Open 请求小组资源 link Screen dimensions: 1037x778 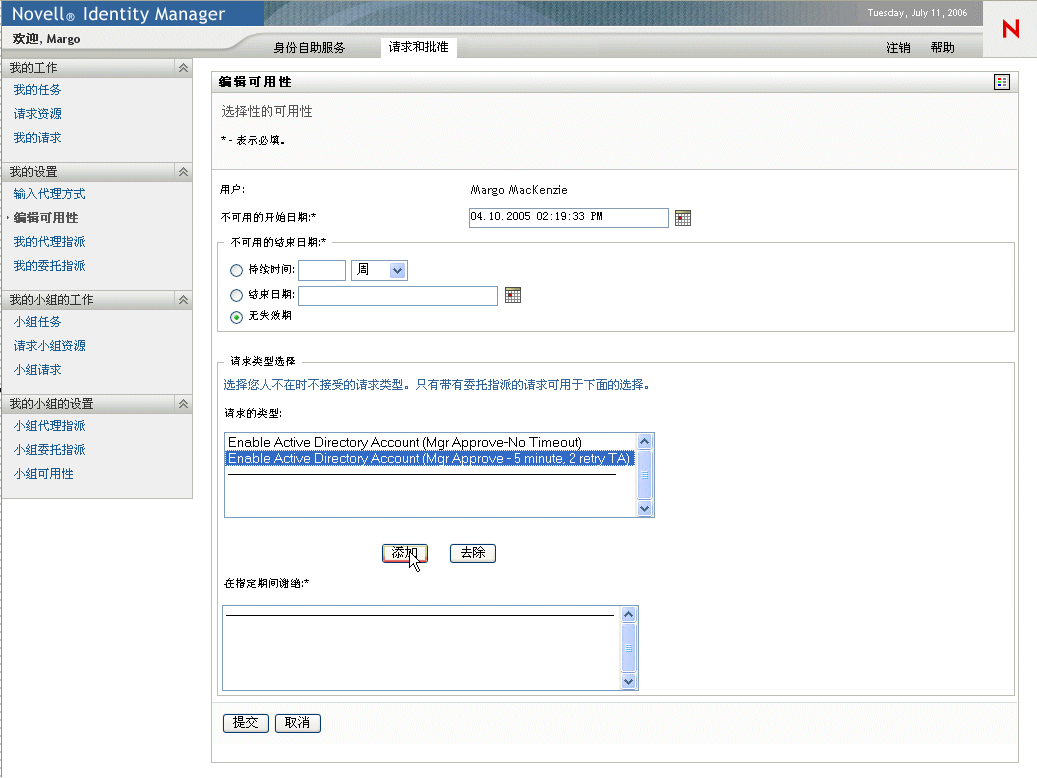(x=50, y=346)
